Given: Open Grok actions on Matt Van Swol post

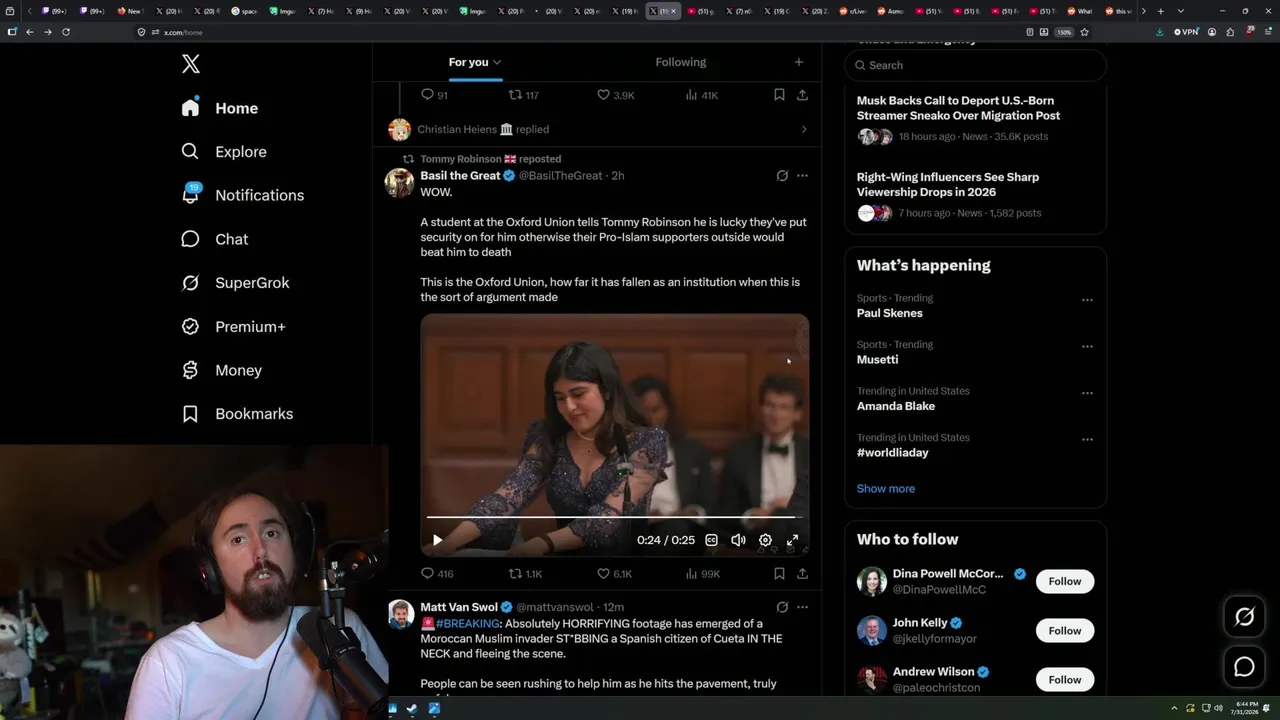Looking at the screenshot, I should click(782, 607).
